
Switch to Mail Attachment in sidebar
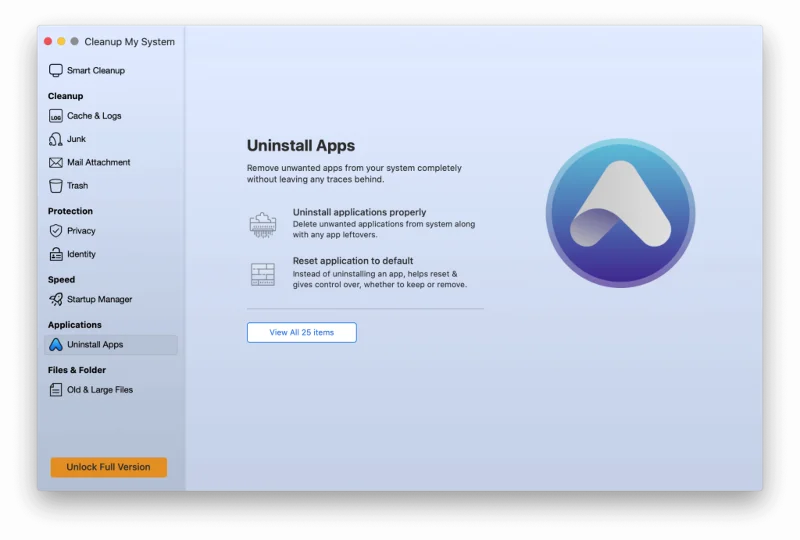pos(99,162)
